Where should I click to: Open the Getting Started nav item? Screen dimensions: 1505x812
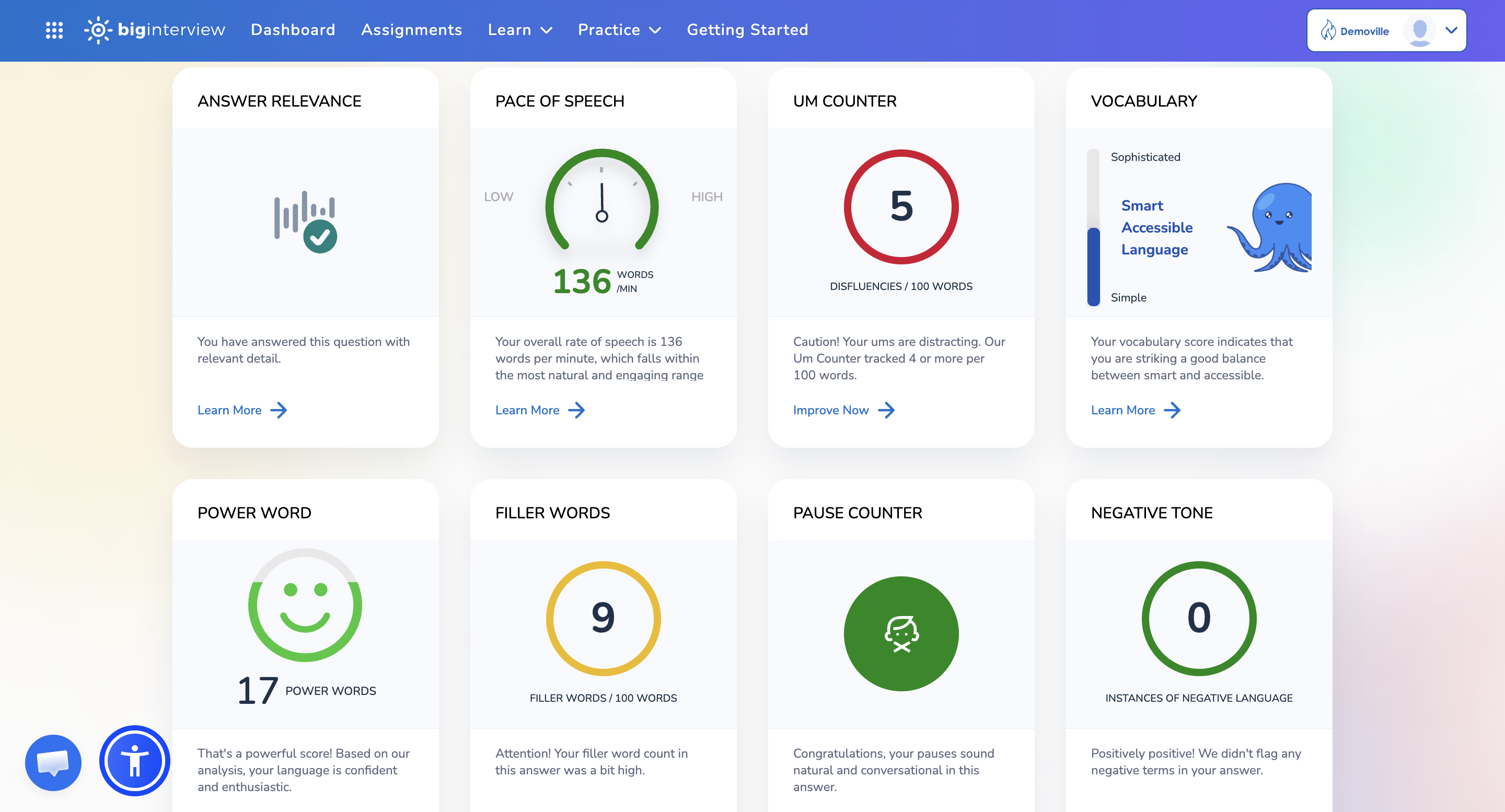(747, 30)
